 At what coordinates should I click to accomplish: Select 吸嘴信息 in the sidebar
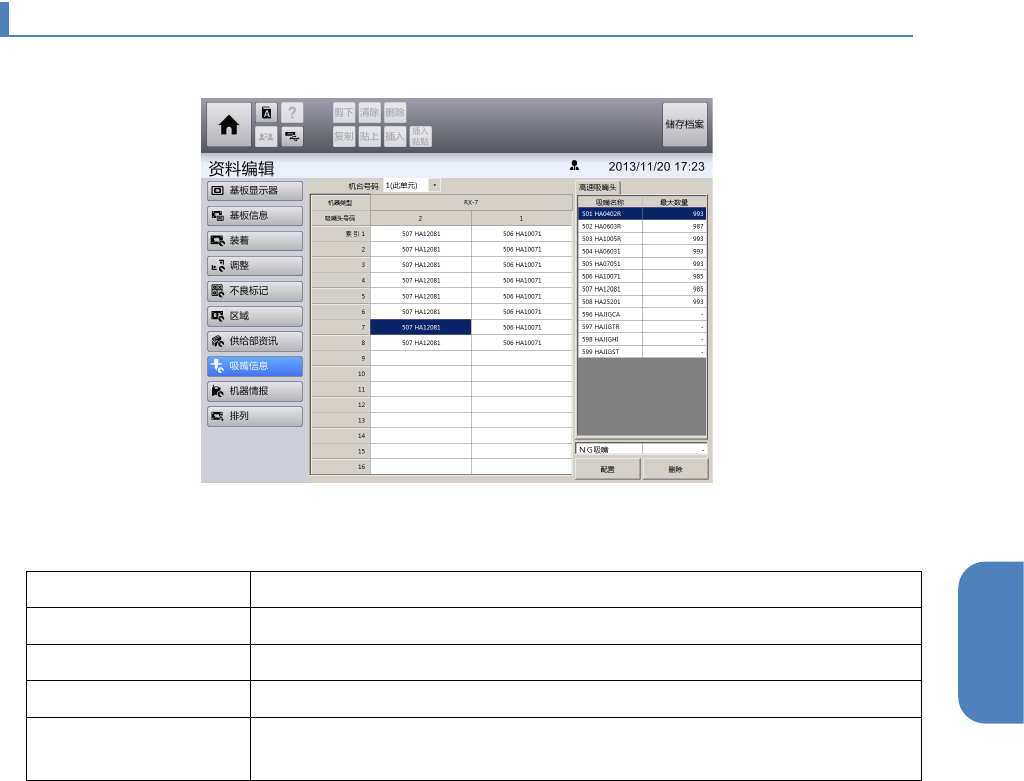click(x=255, y=366)
